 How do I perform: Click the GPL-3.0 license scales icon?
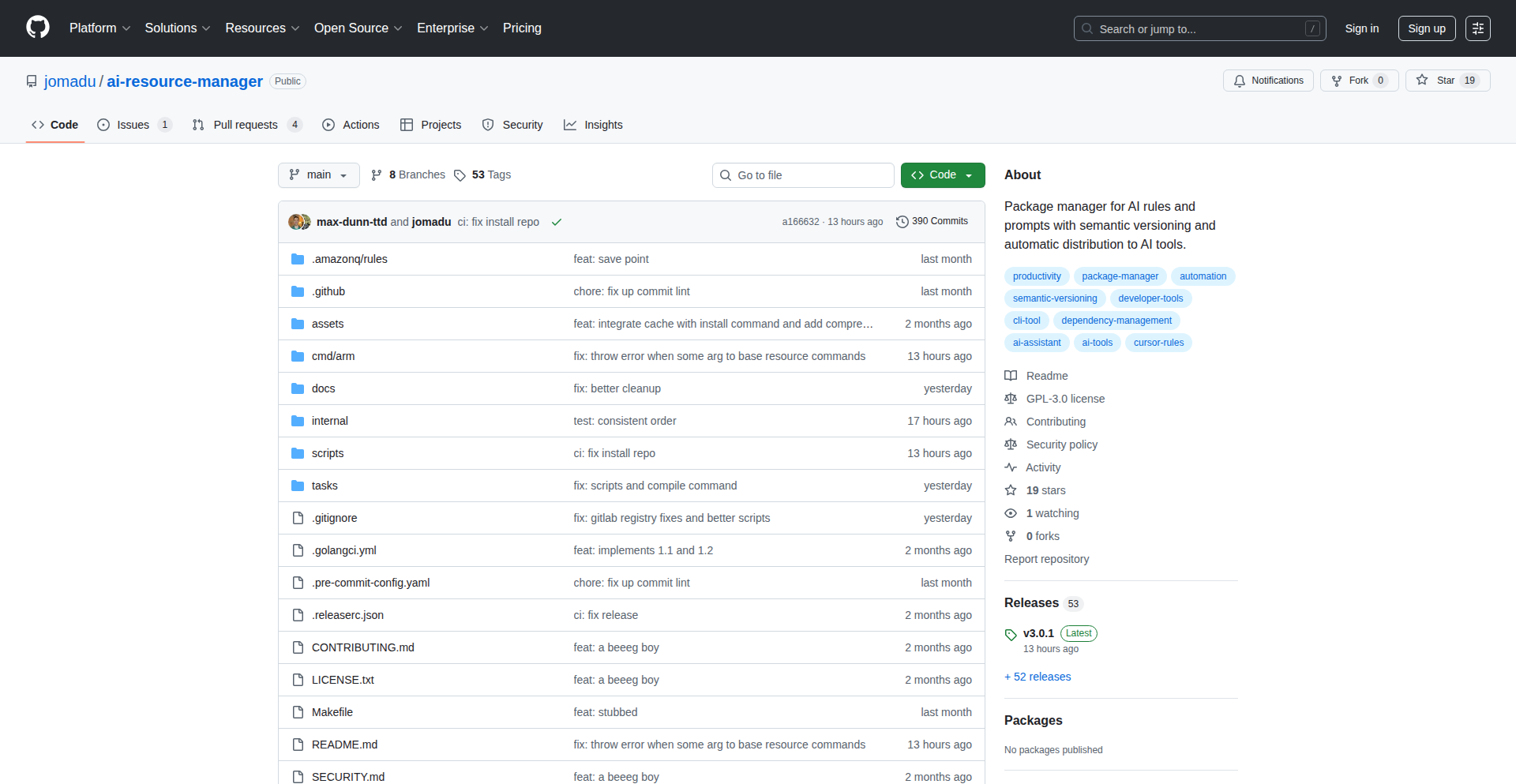[1011, 399]
